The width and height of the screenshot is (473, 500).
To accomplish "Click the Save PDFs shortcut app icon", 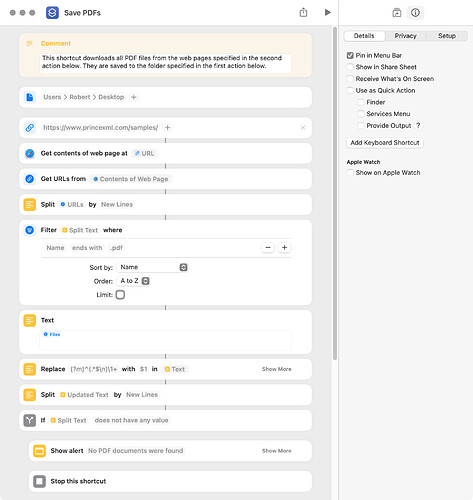I will pyautogui.click(x=52, y=13).
